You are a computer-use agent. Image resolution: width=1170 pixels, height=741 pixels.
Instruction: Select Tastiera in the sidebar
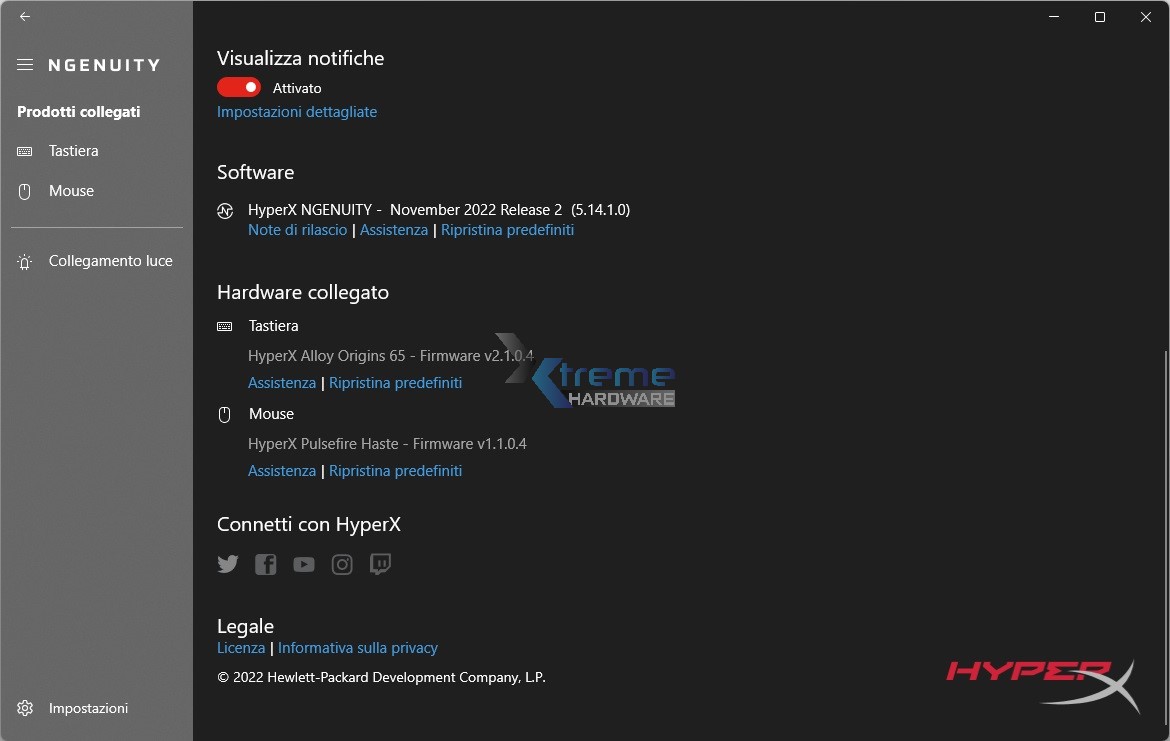73,151
